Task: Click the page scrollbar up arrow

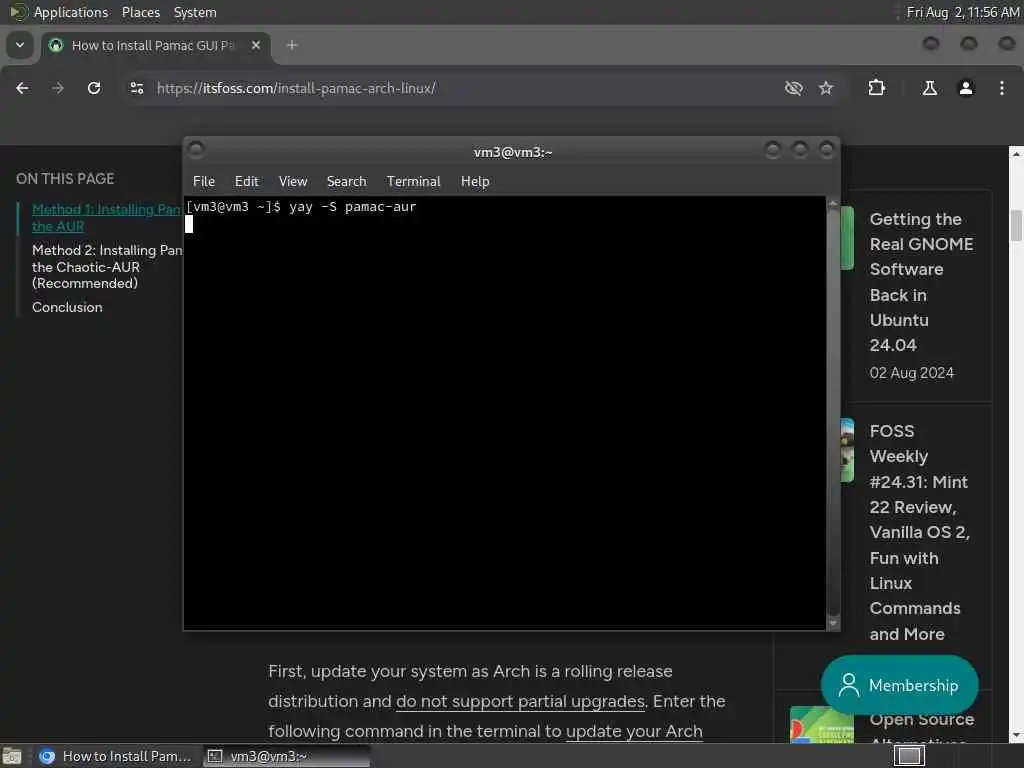Action: tap(1016, 154)
